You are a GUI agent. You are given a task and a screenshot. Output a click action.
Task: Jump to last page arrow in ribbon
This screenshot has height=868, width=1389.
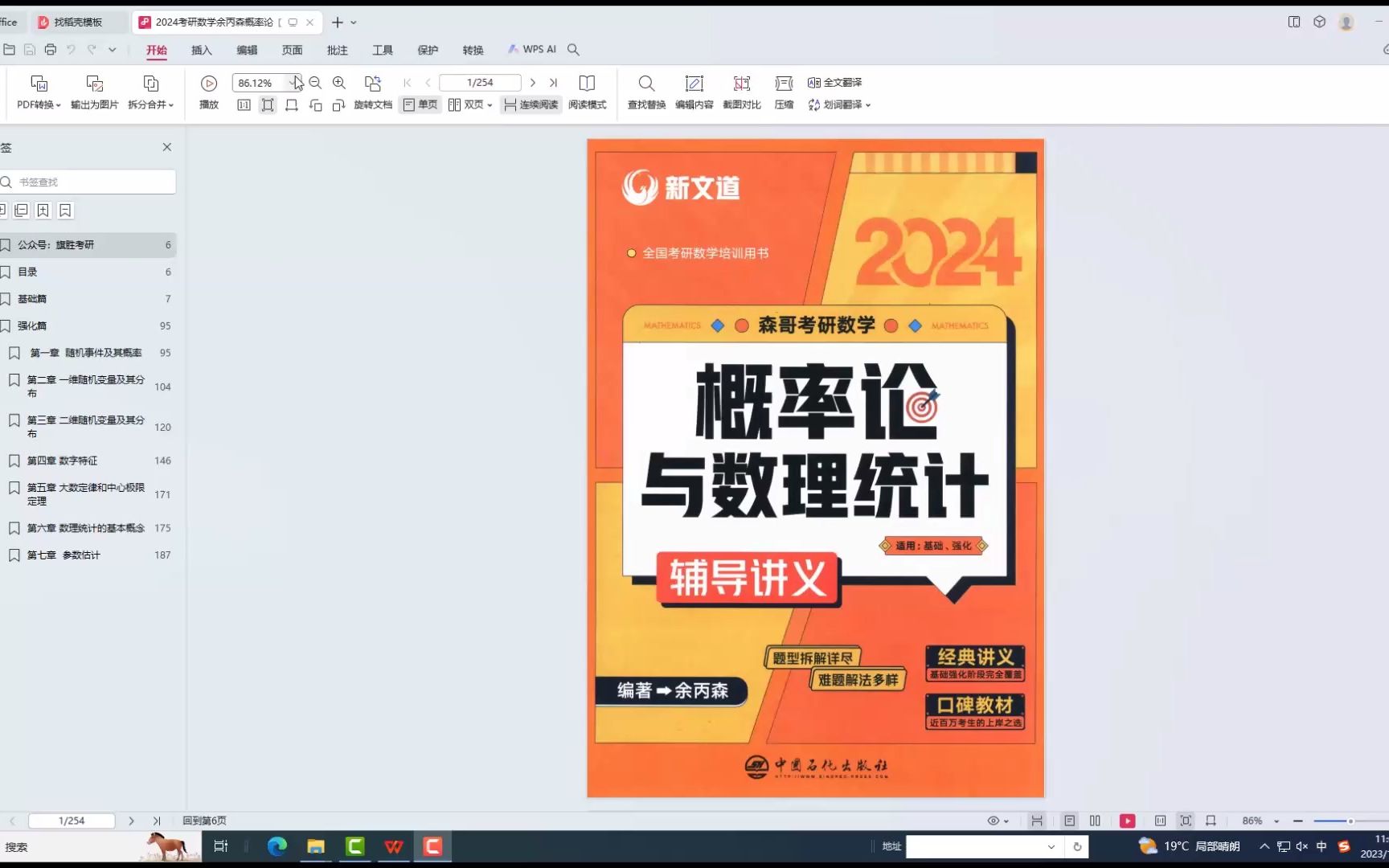pyautogui.click(x=553, y=83)
